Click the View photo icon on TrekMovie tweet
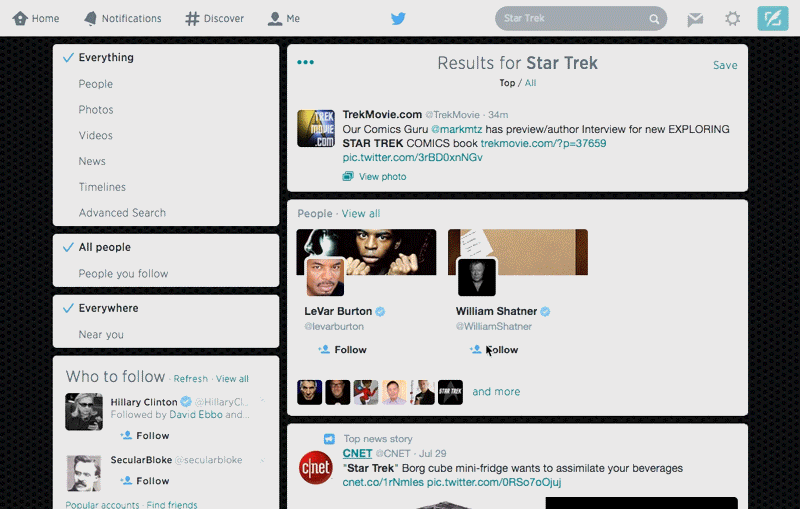Image resolution: width=800 pixels, height=509 pixels. point(348,176)
